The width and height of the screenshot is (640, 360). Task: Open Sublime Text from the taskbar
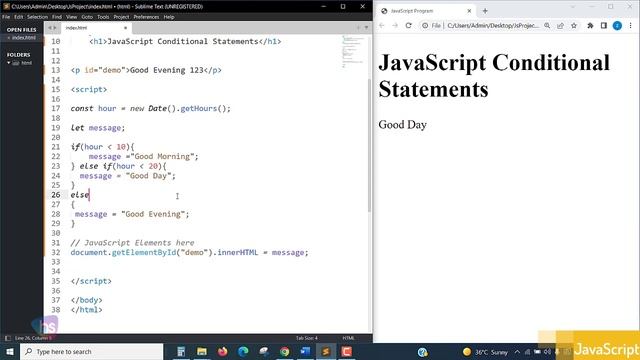[326, 351]
